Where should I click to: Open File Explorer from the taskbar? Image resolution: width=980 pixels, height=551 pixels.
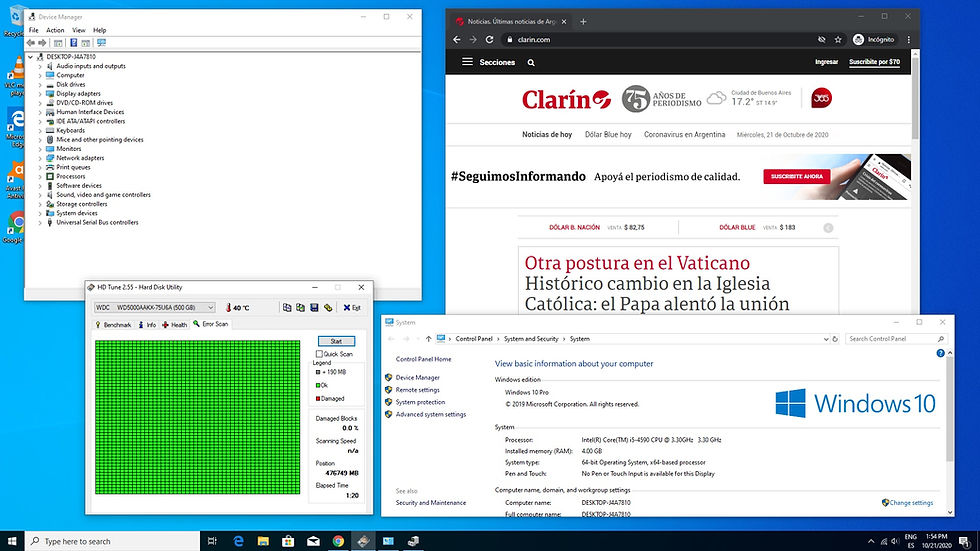263,541
